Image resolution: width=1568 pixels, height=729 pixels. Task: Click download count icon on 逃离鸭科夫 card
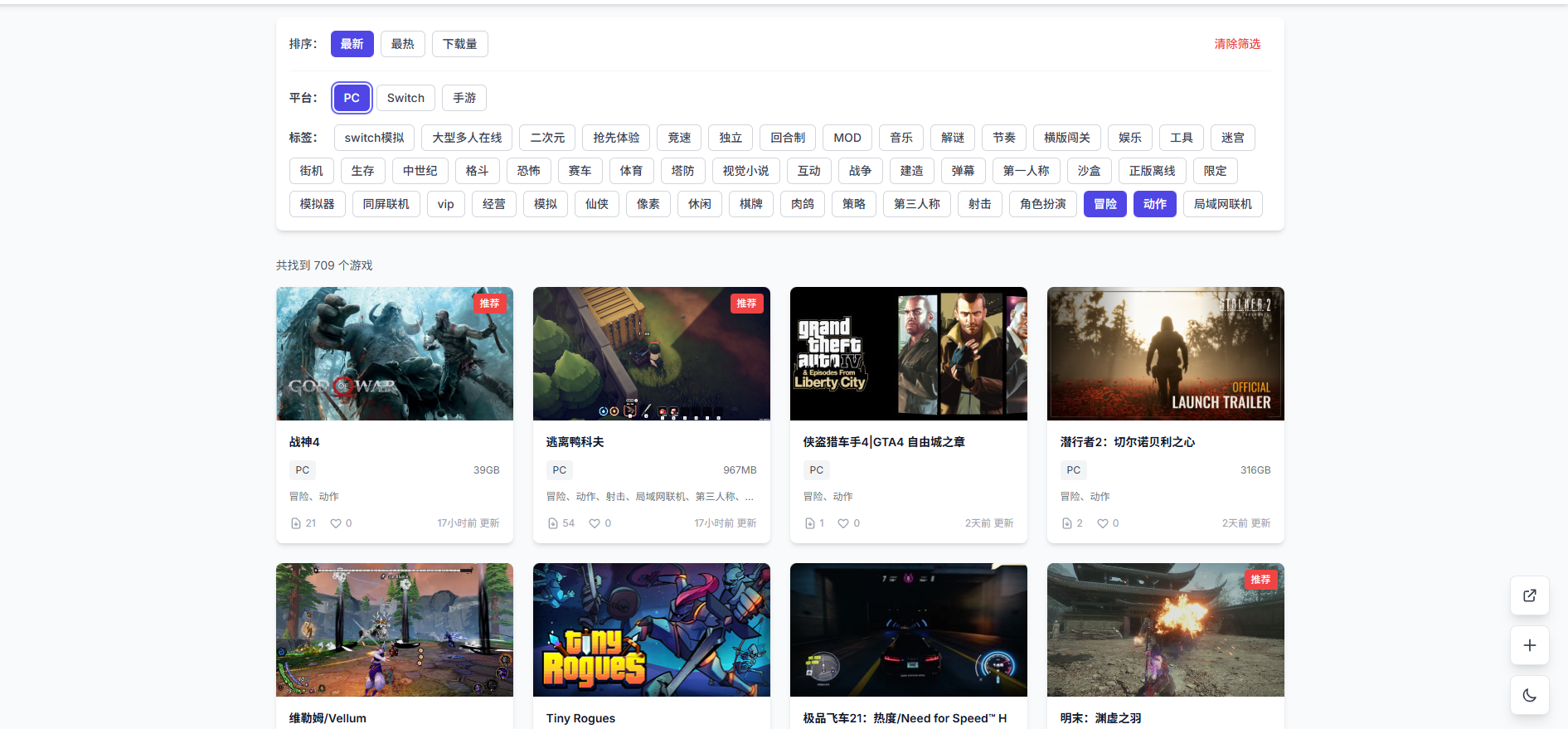click(553, 523)
